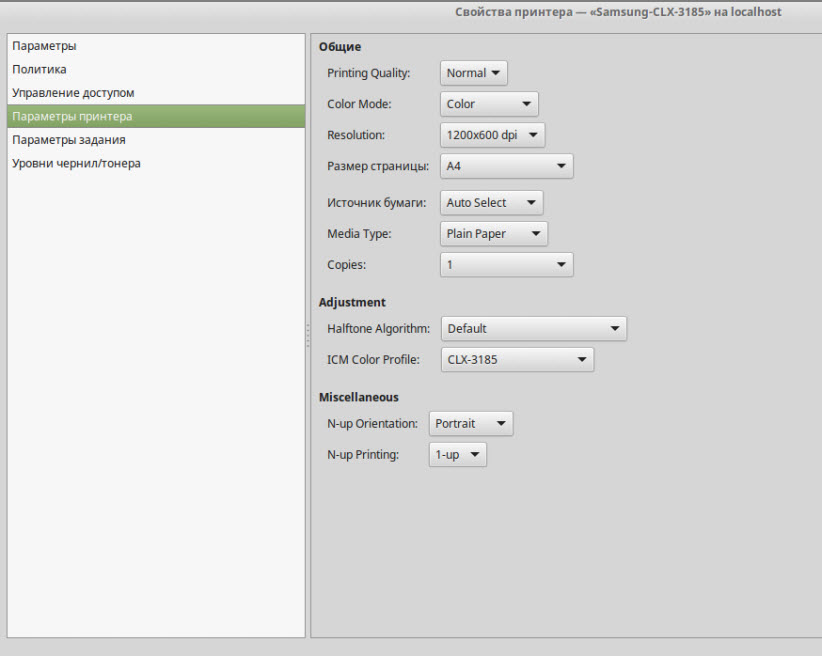Change page size from A4 dropdown
This screenshot has width=822, height=656.
(x=506, y=166)
